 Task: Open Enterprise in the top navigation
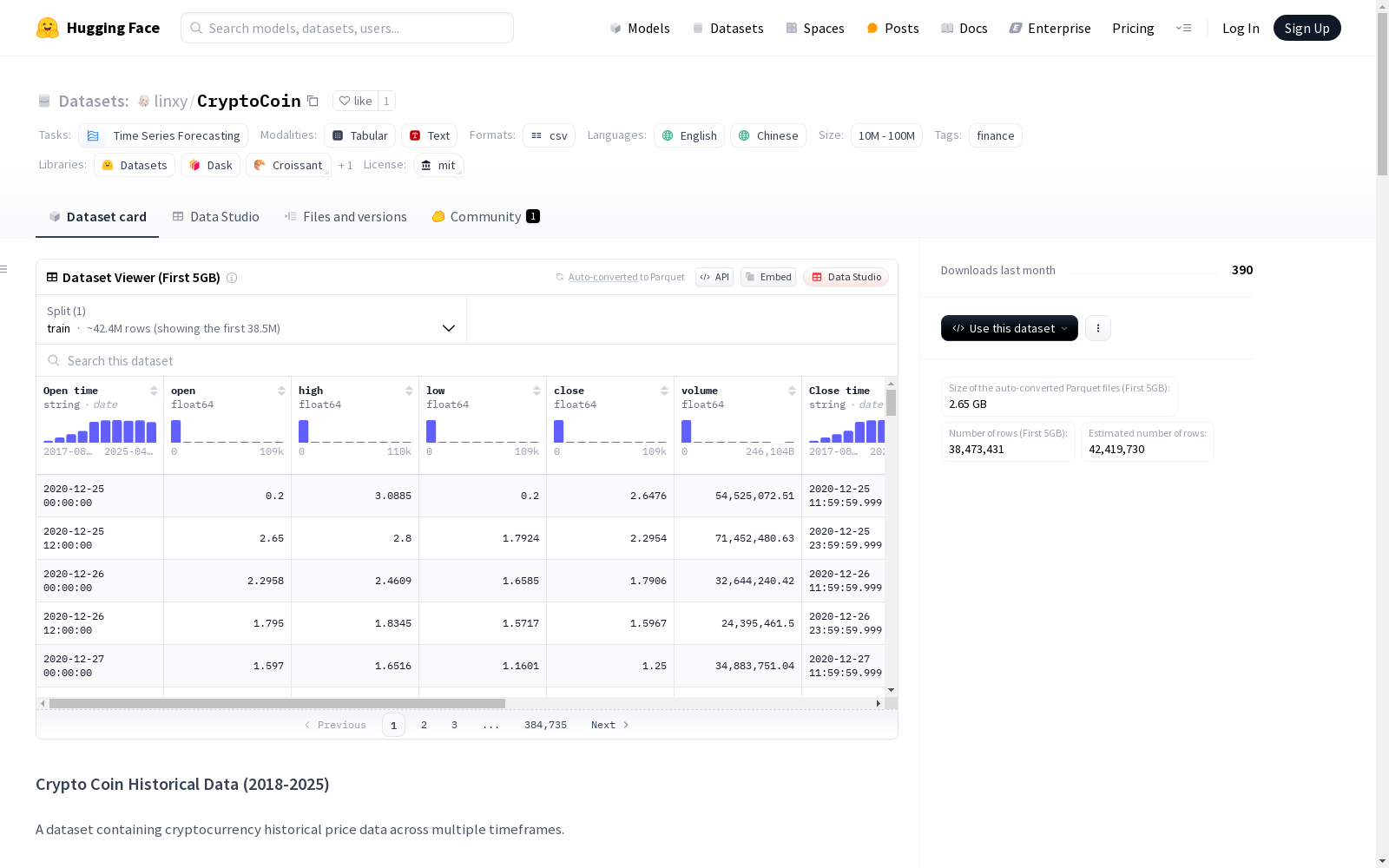coord(1050,28)
